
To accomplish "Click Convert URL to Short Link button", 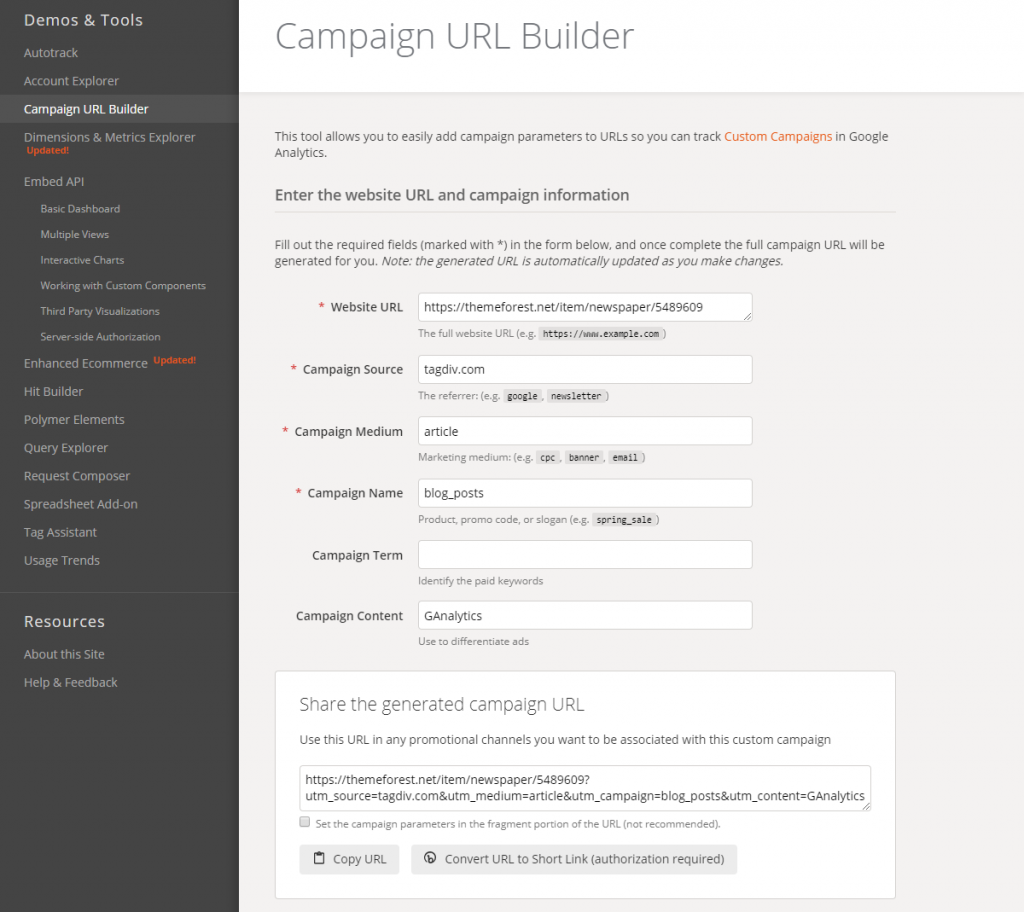I will pos(574,858).
